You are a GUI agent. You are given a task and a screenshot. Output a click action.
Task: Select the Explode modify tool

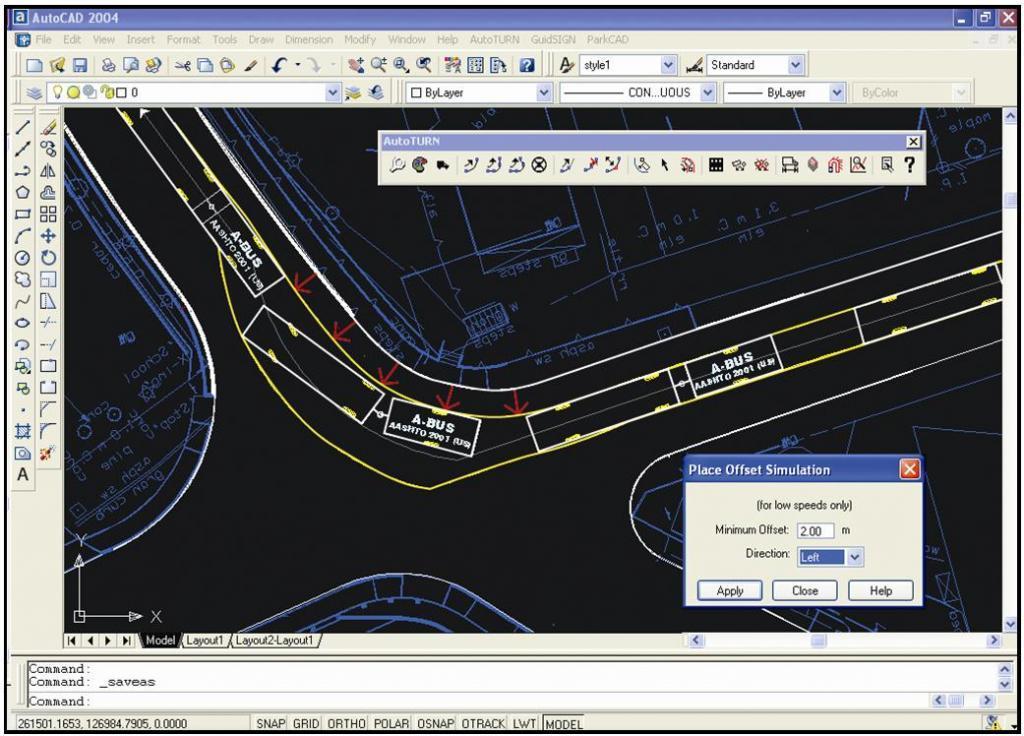point(47,453)
